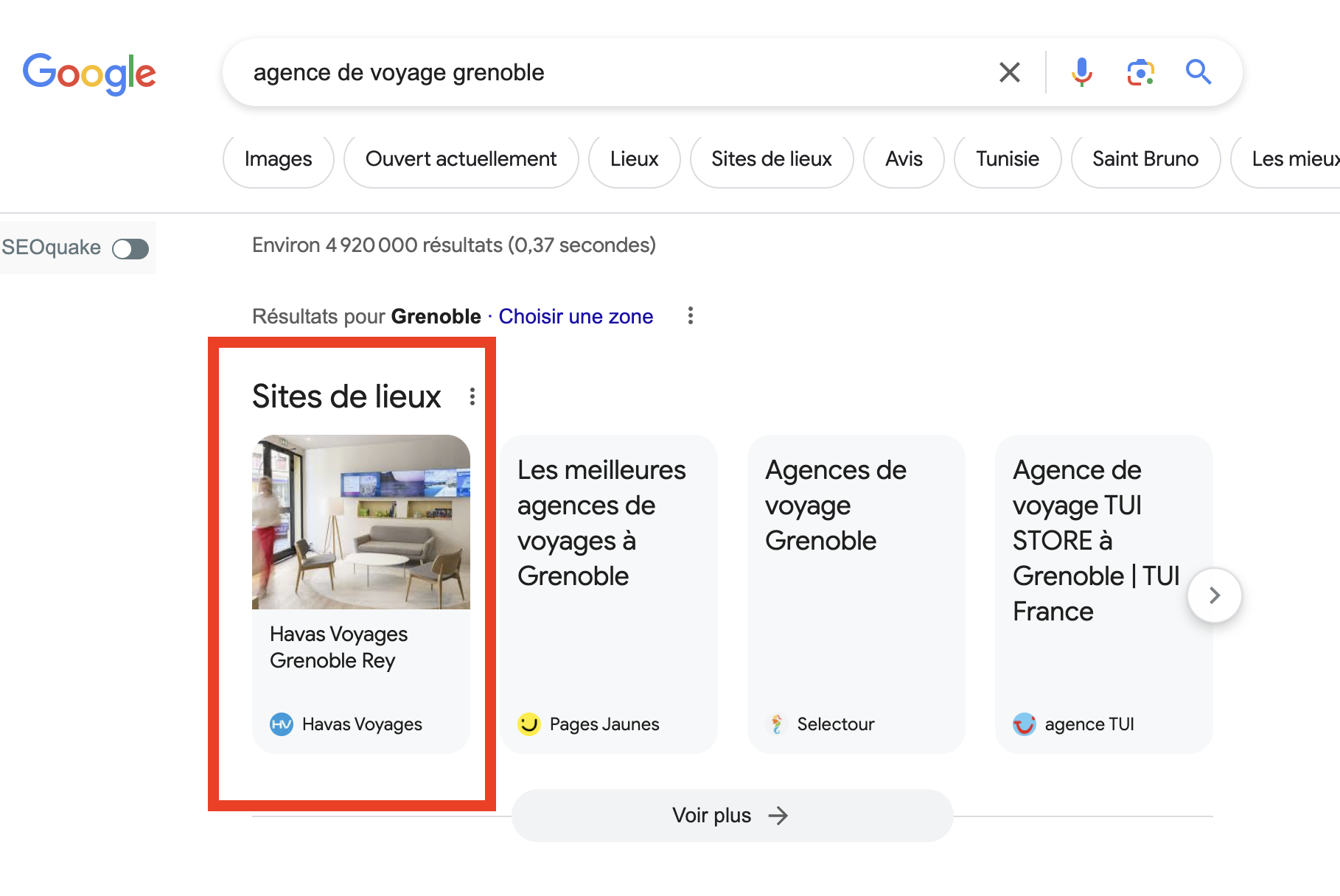Click the Choisir une zone link
Image resolution: width=1340 pixels, height=896 pixels.
tap(576, 317)
